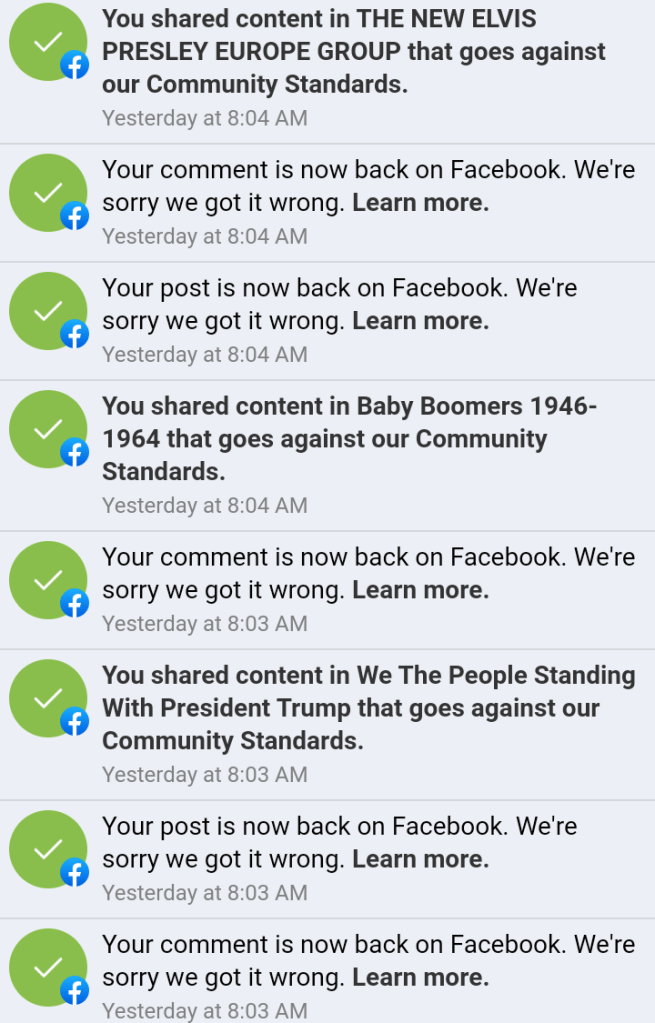
Task: Click the timestamp under the Baby Boomers notification
Action: click(x=204, y=506)
